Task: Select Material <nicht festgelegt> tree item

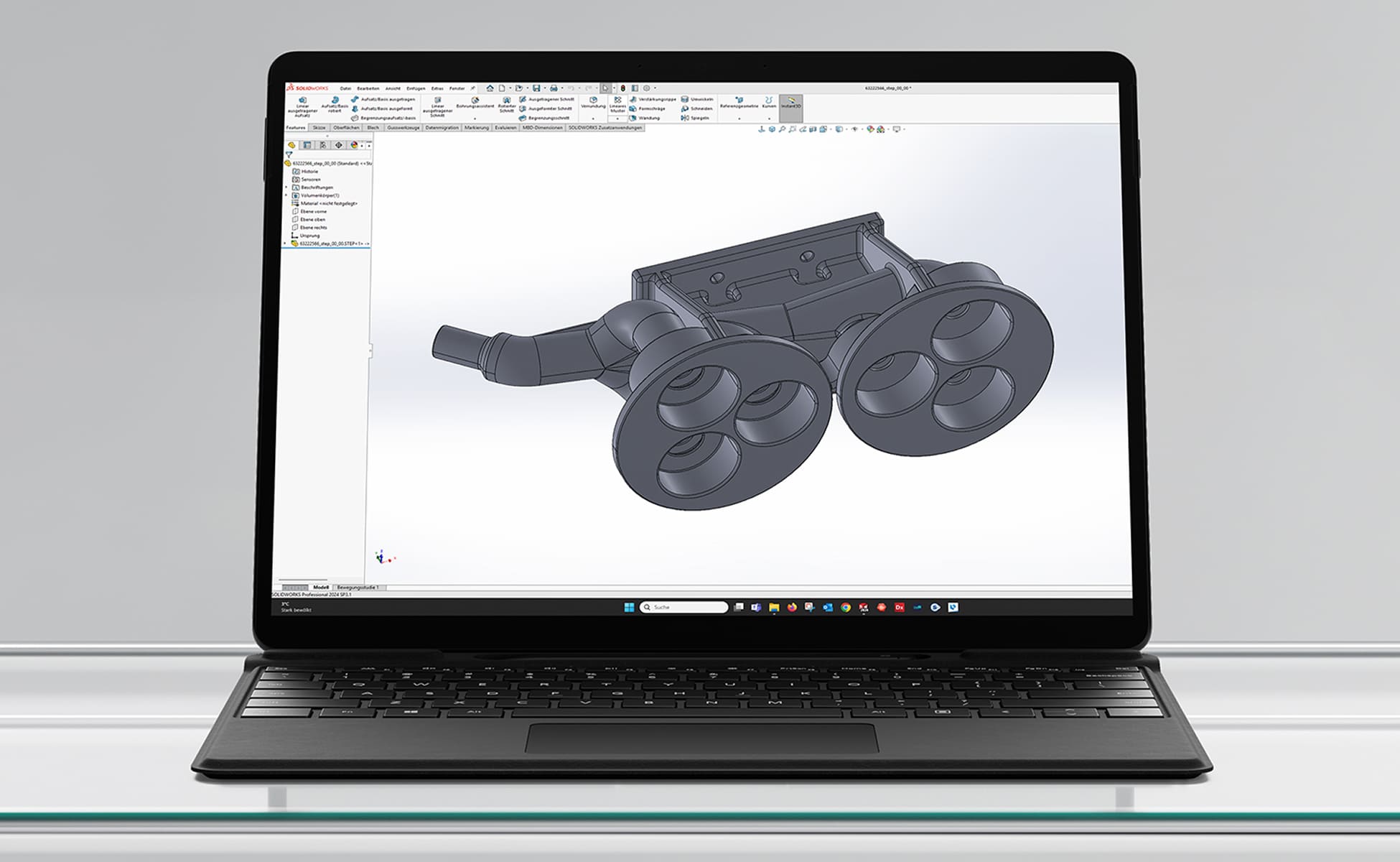Action: pyautogui.click(x=325, y=203)
